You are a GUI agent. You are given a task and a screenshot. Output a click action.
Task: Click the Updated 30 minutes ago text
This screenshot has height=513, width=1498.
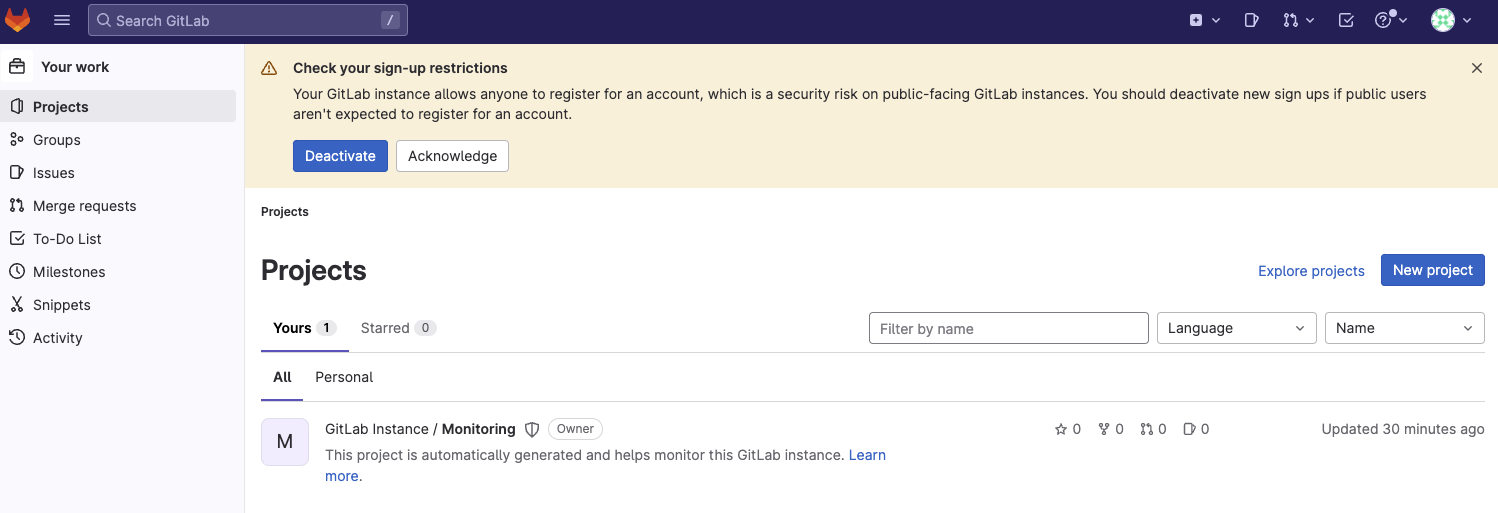(1403, 429)
